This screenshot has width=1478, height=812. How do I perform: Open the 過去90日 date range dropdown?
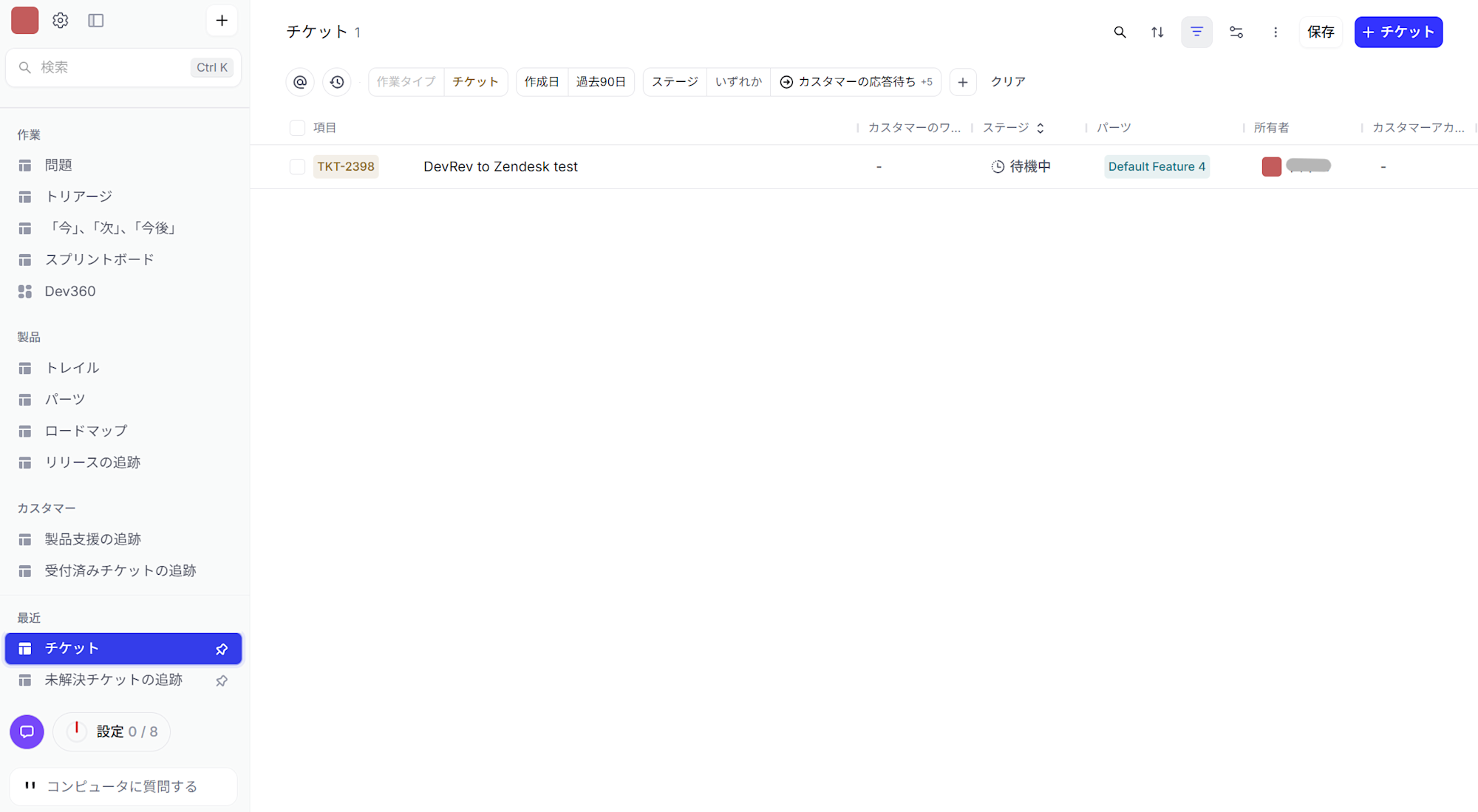pos(601,82)
